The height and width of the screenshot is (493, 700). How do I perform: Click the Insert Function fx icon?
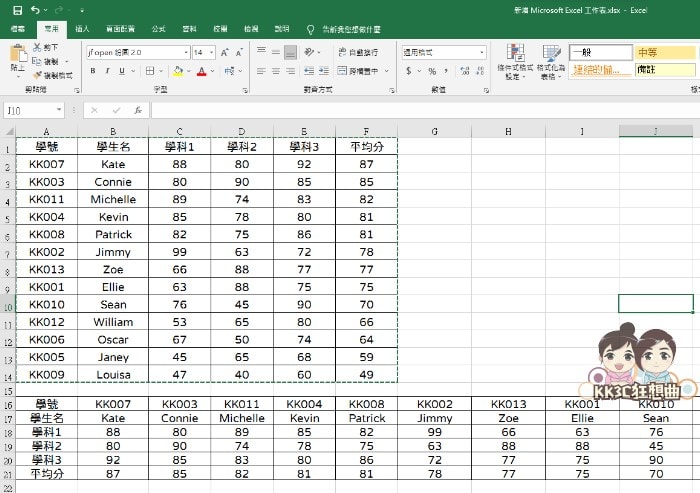coord(138,110)
